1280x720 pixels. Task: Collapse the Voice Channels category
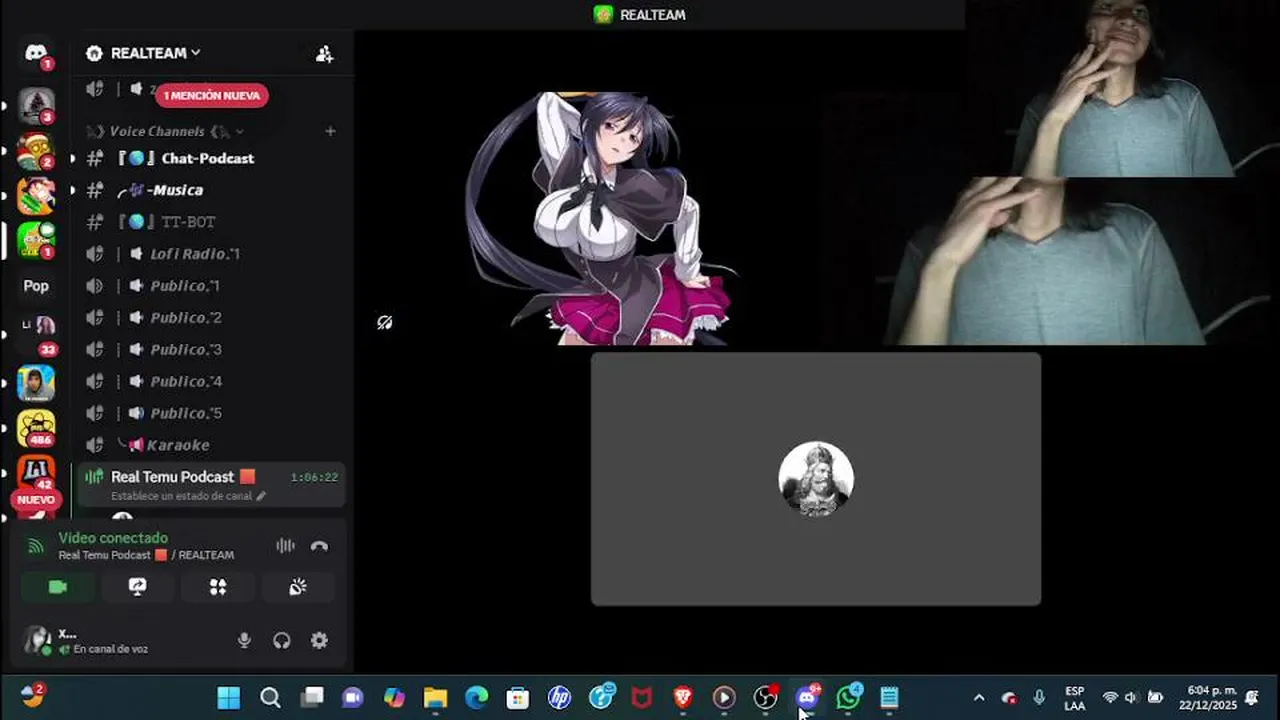pyautogui.click(x=165, y=131)
